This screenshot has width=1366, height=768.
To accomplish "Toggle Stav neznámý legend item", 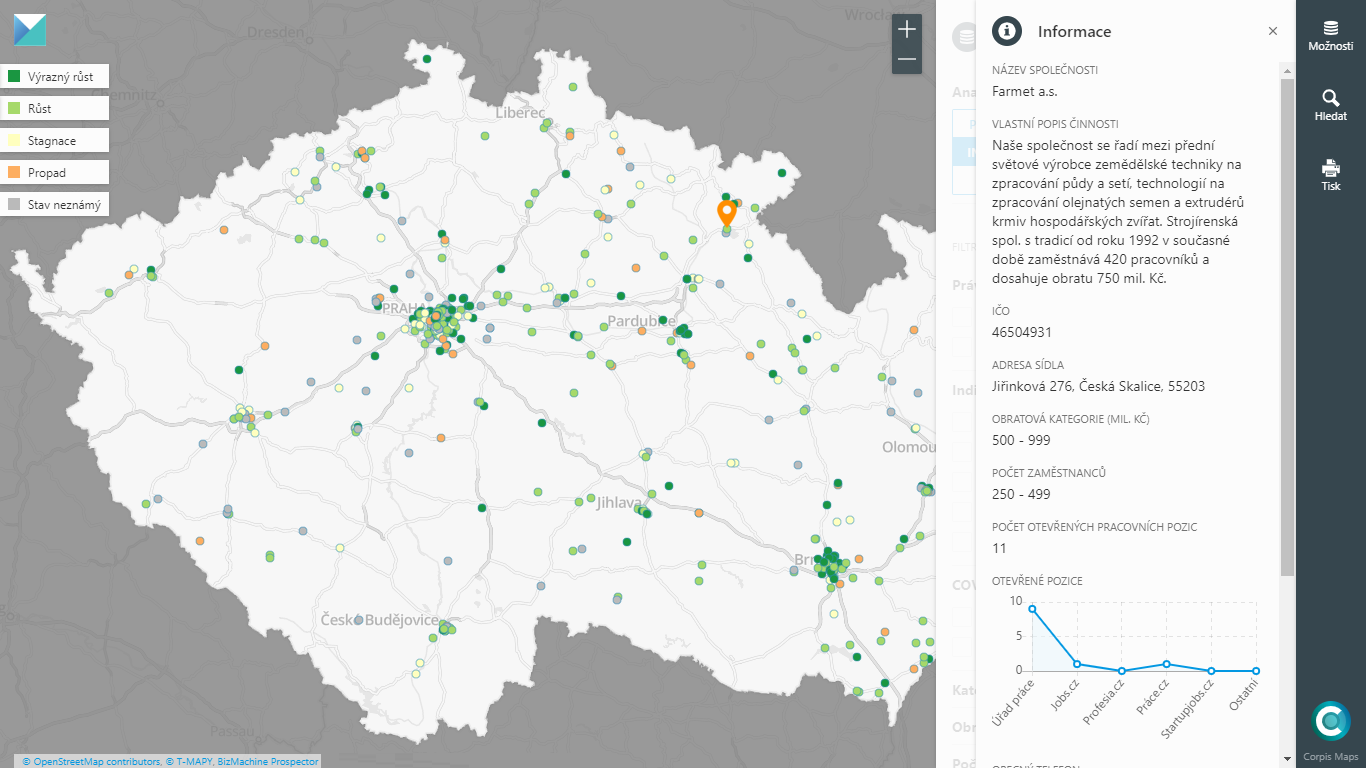I will (54, 204).
